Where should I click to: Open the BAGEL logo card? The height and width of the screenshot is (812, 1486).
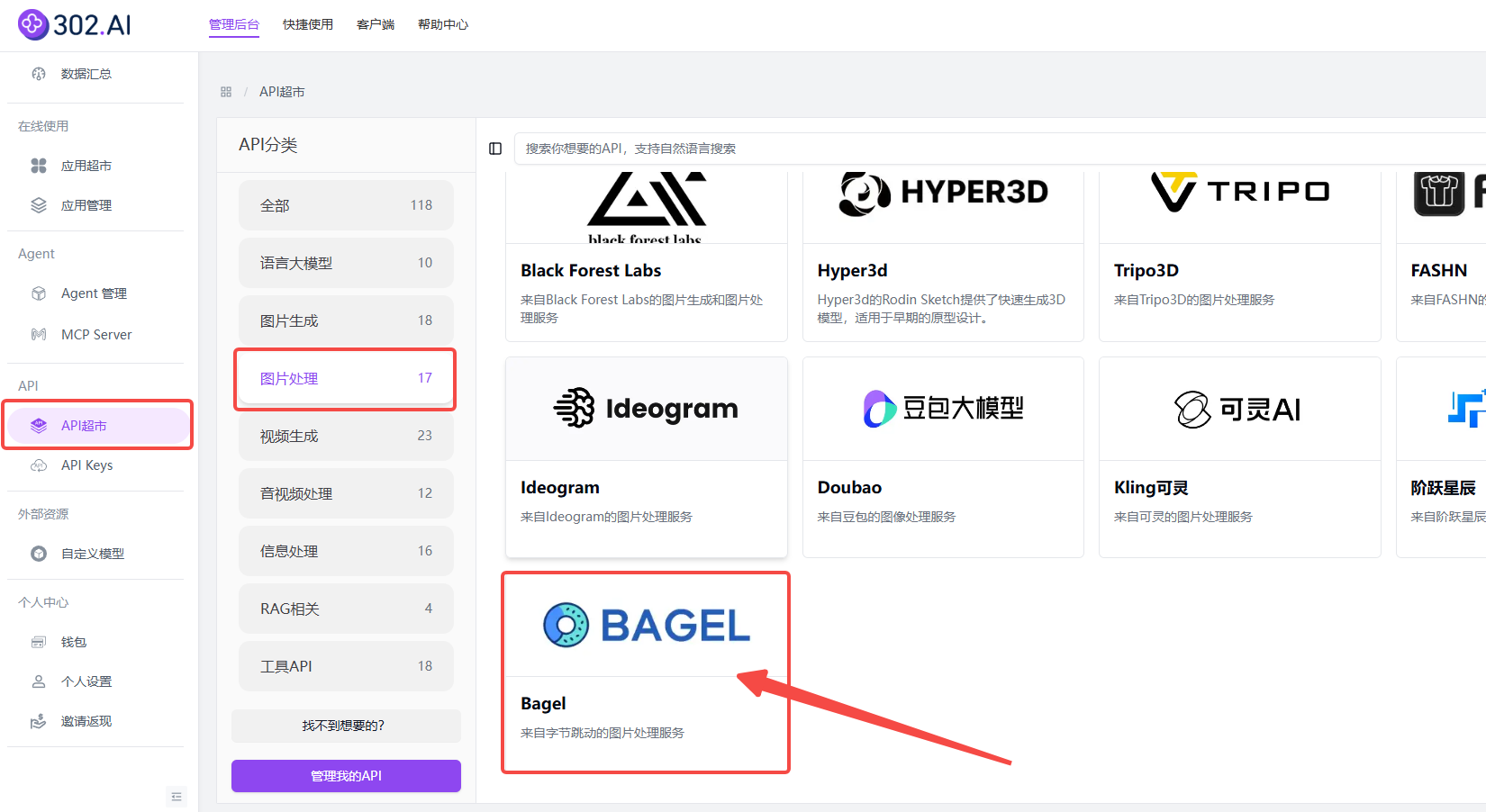[x=647, y=626]
